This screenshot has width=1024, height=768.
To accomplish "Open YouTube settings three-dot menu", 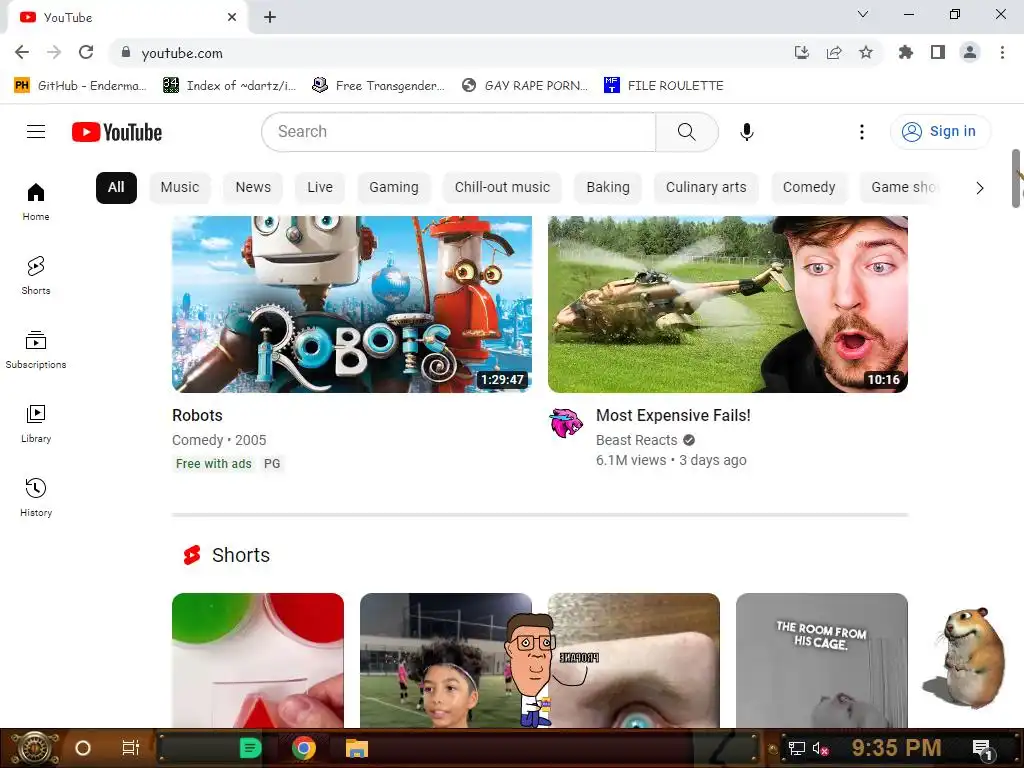I will (861, 132).
